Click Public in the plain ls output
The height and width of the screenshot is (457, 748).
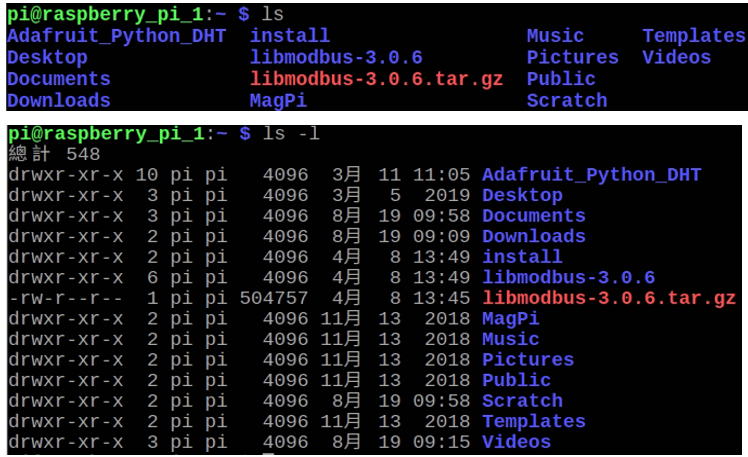coord(561,79)
